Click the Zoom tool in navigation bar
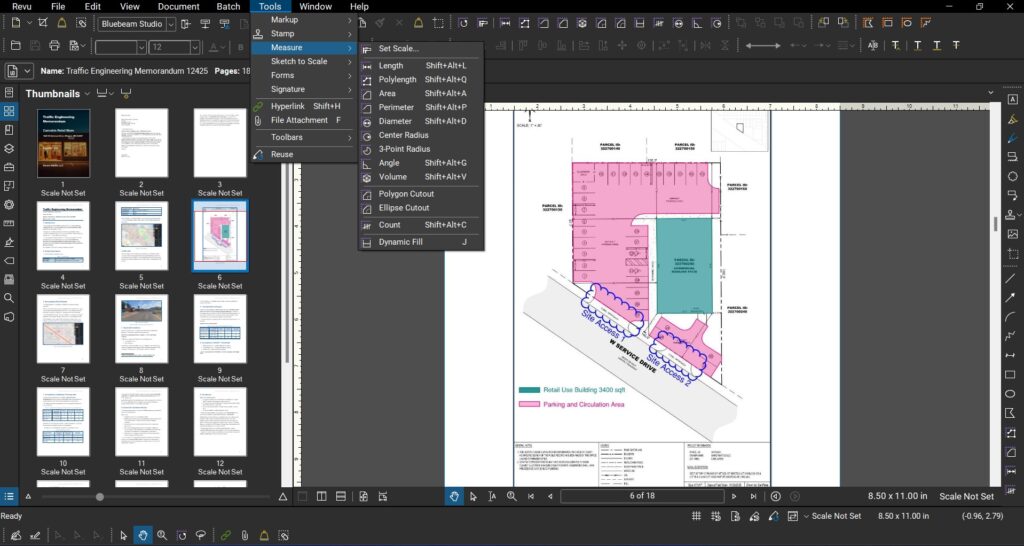This screenshot has width=1024, height=546. click(511, 496)
